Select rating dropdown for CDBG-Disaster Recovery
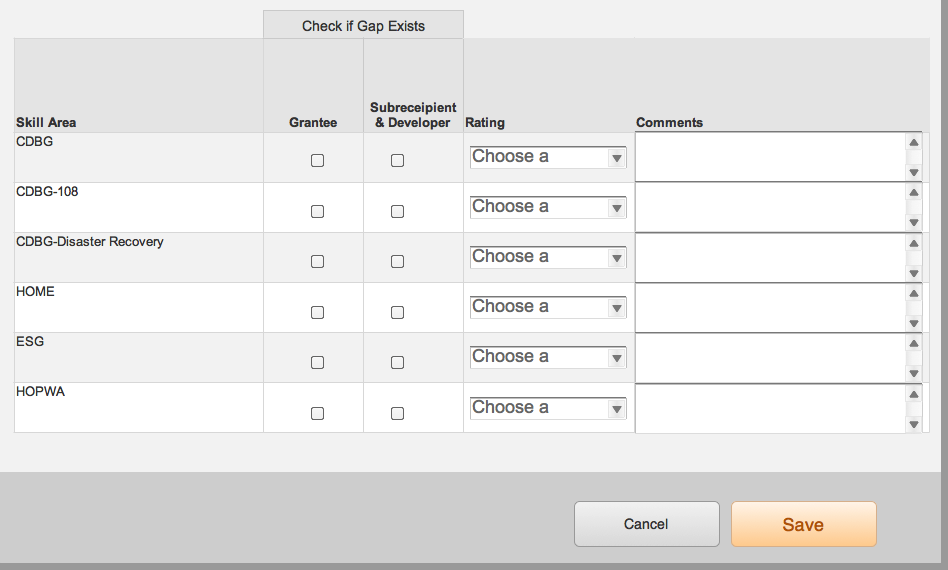948x570 pixels. click(548, 257)
